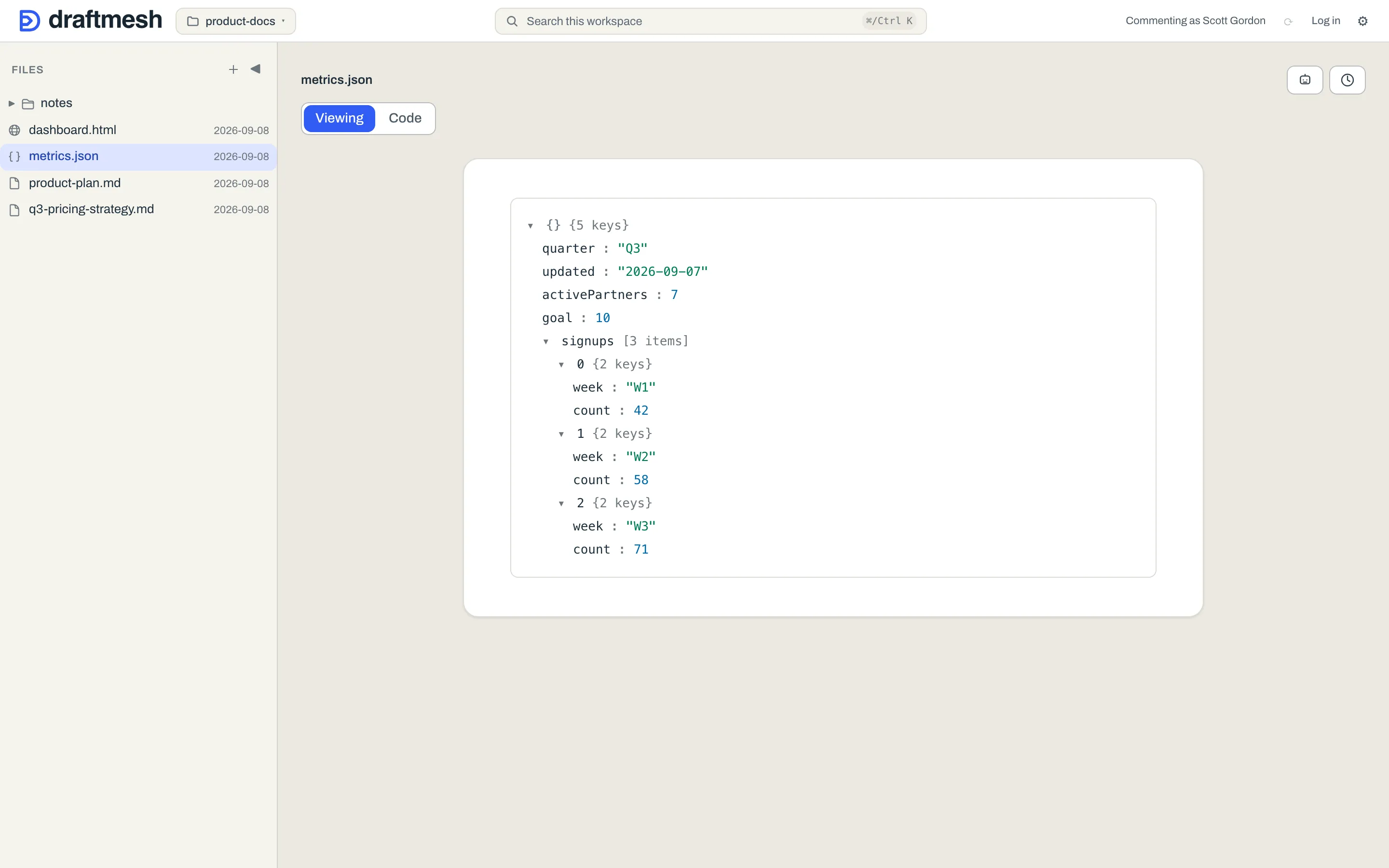The height and width of the screenshot is (868, 1389).
Task: Collapse the root {5 keys} object
Action: (x=531, y=226)
